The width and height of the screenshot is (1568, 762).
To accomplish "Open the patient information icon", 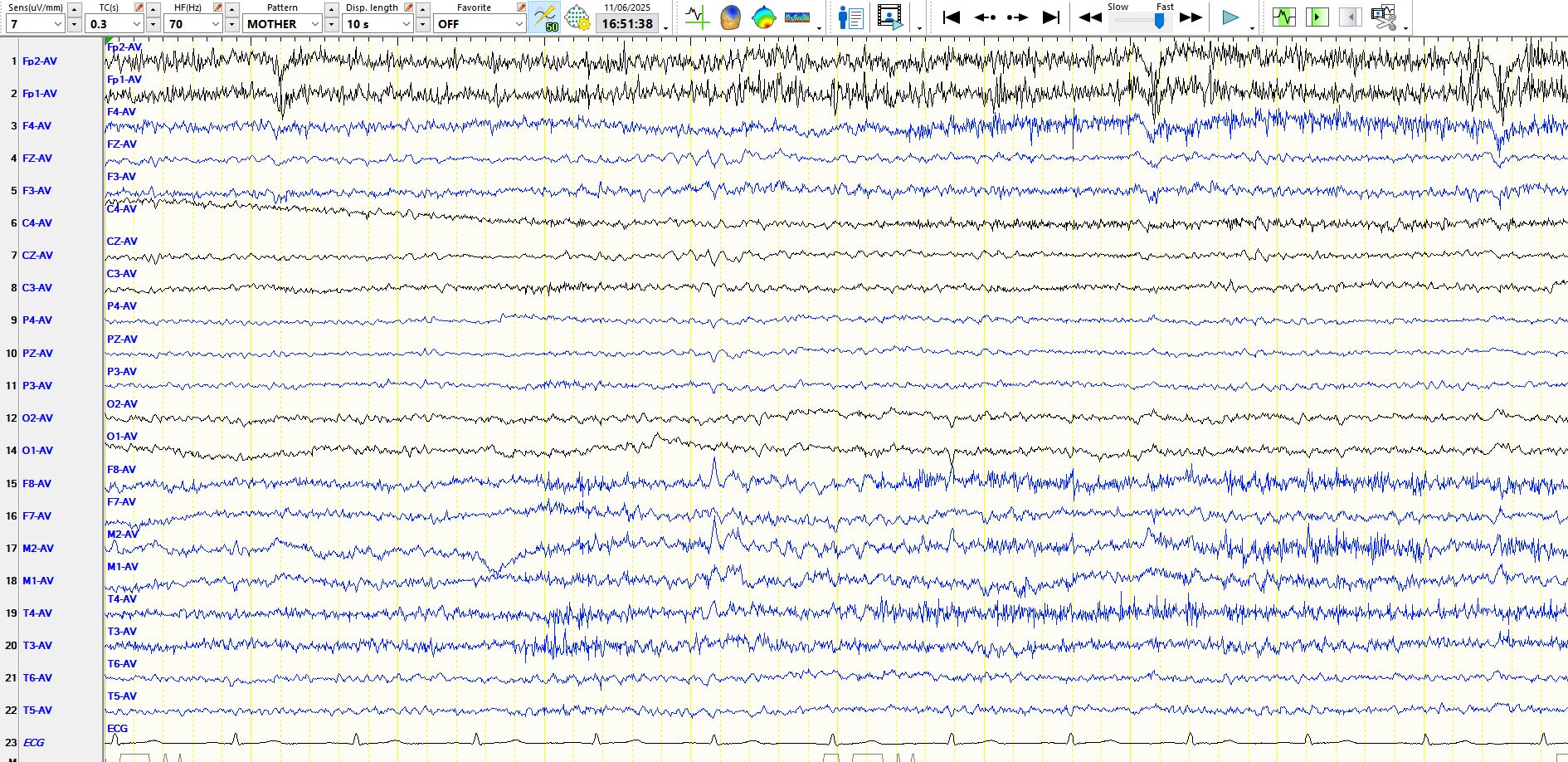I will pos(850,17).
